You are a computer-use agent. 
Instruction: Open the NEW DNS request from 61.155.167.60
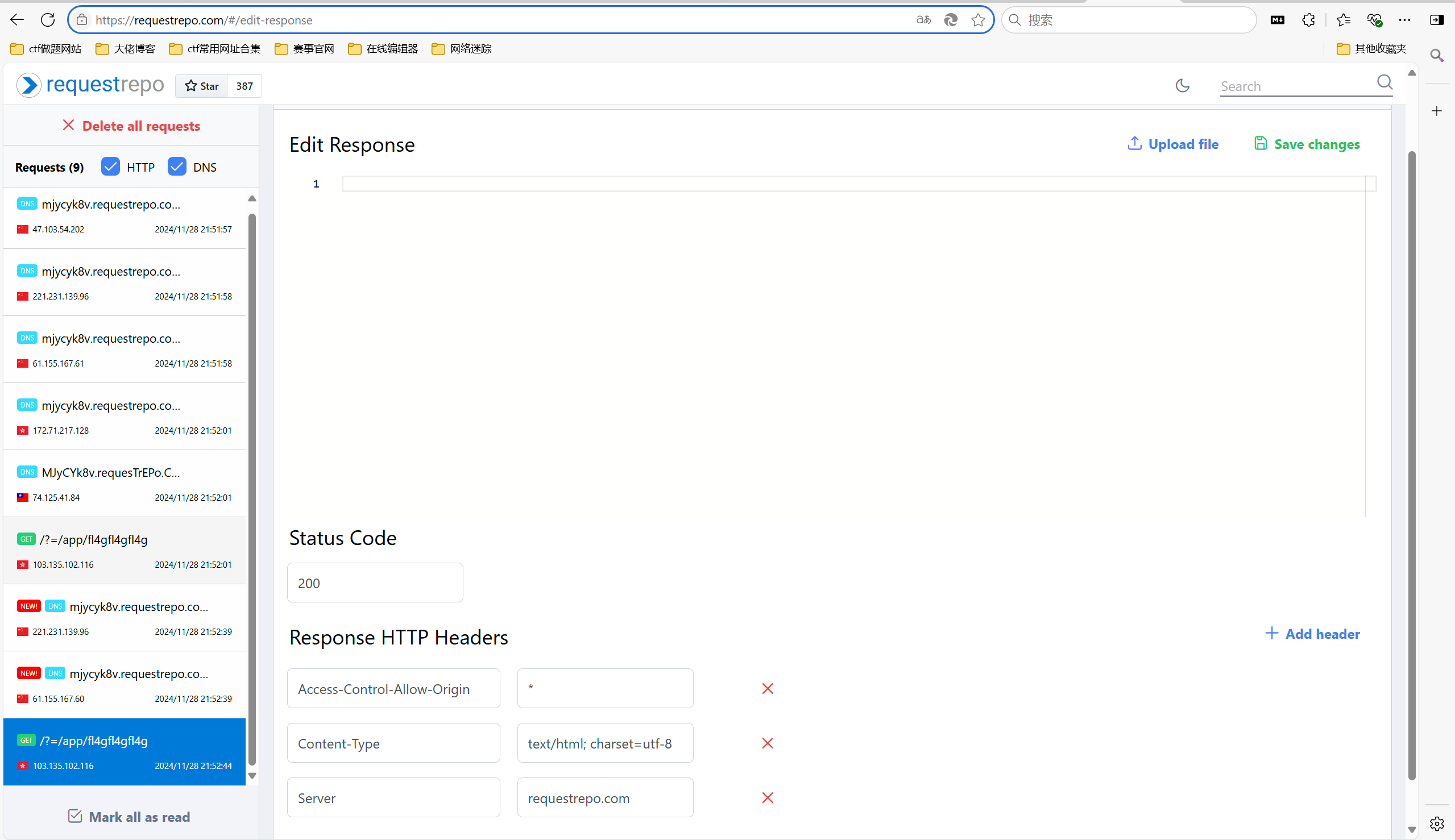pos(125,685)
